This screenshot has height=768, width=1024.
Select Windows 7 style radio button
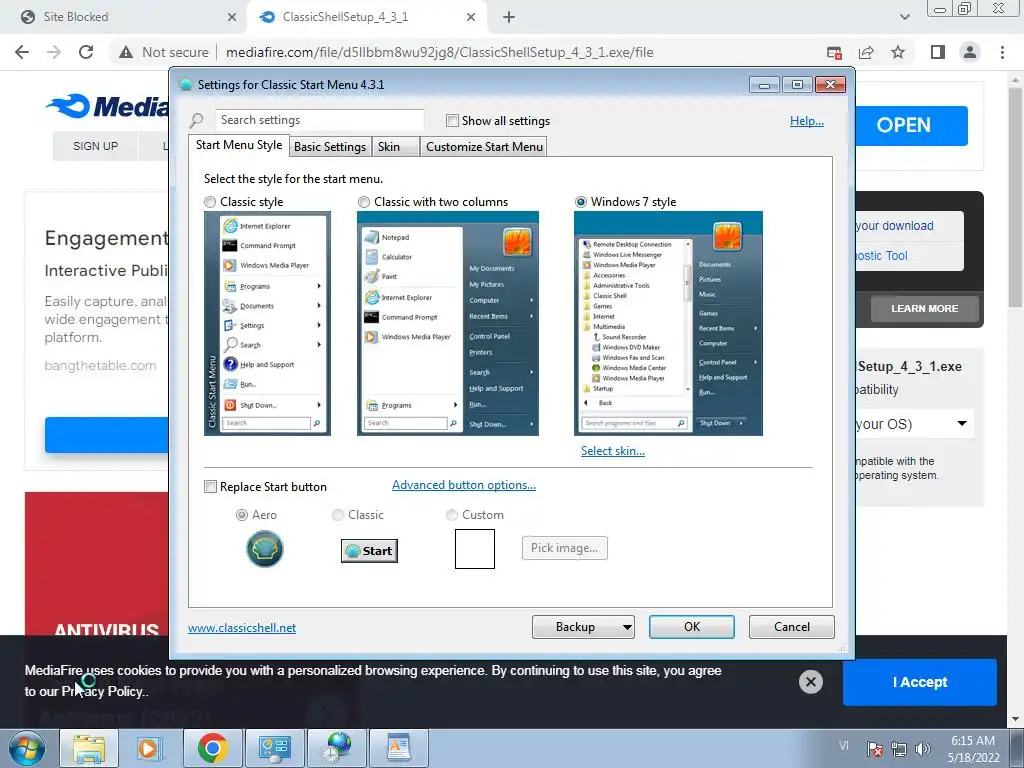pos(581,202)
